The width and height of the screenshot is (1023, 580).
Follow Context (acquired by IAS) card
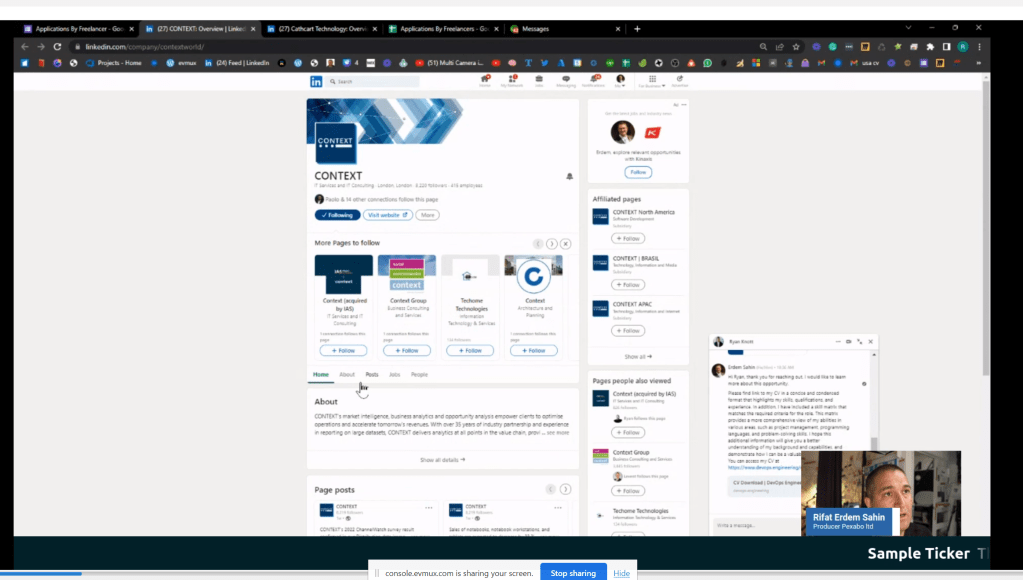click(343, 350)
